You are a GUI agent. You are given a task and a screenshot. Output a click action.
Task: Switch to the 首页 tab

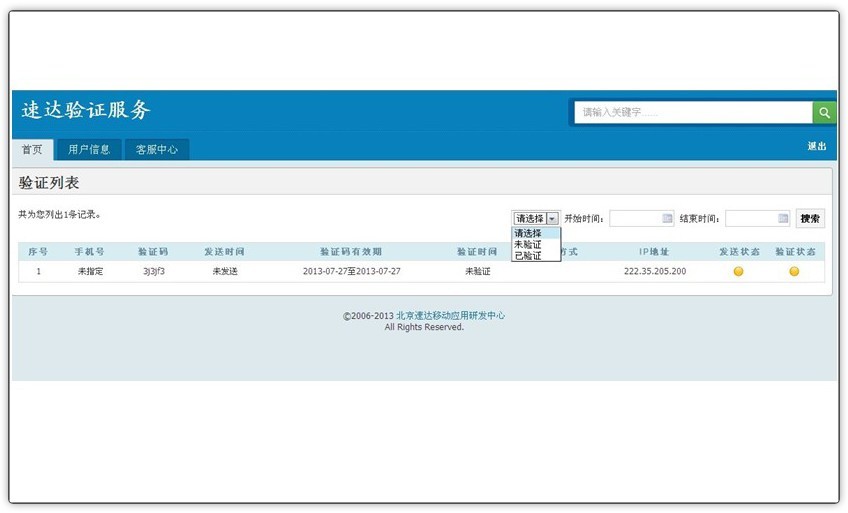click(x=32, y=149)
